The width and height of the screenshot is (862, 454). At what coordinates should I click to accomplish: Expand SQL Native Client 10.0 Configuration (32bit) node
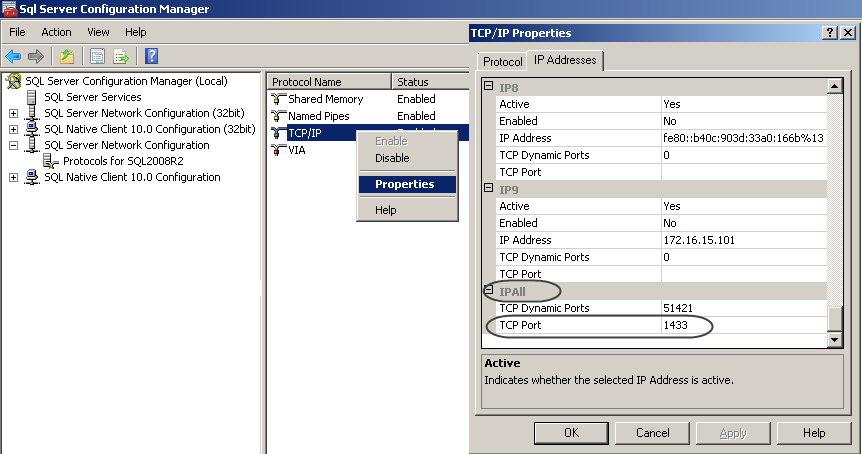click(x=13, y=130)
